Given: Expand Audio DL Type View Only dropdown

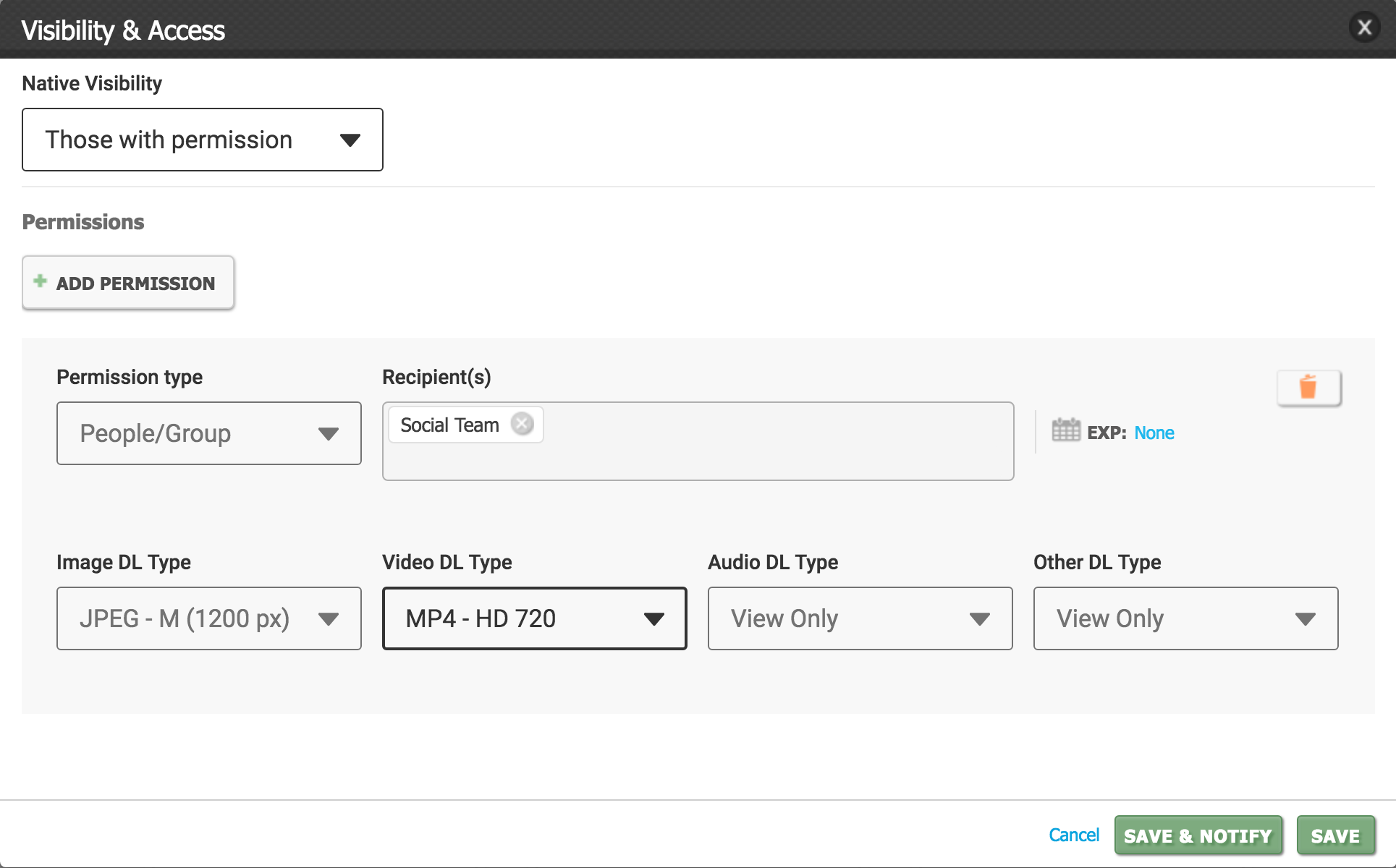Looking at the screenshot, I should 860,618.
